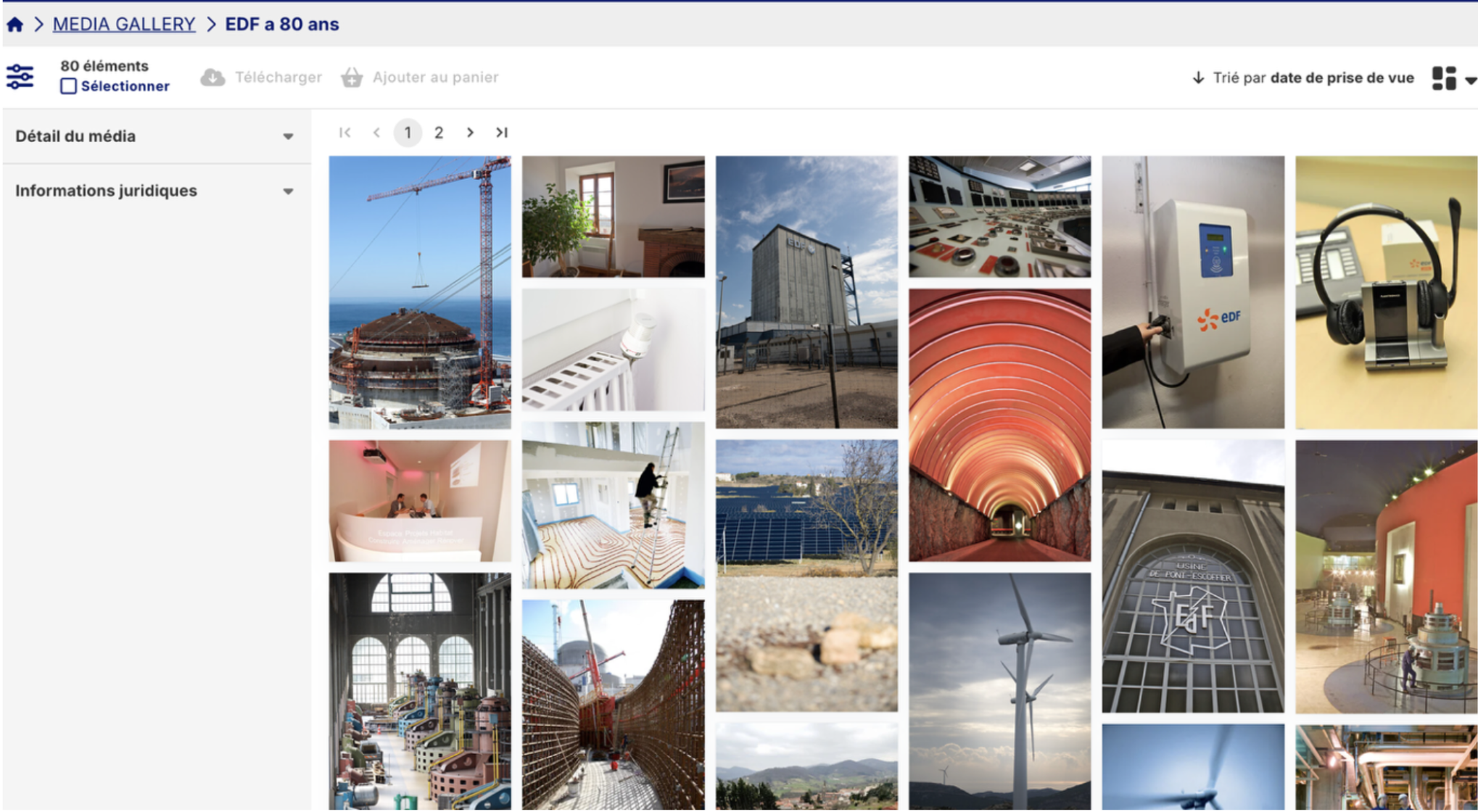Open the colorful turbine hall with windows photo

pyautogui.click(x=420, y=692)
